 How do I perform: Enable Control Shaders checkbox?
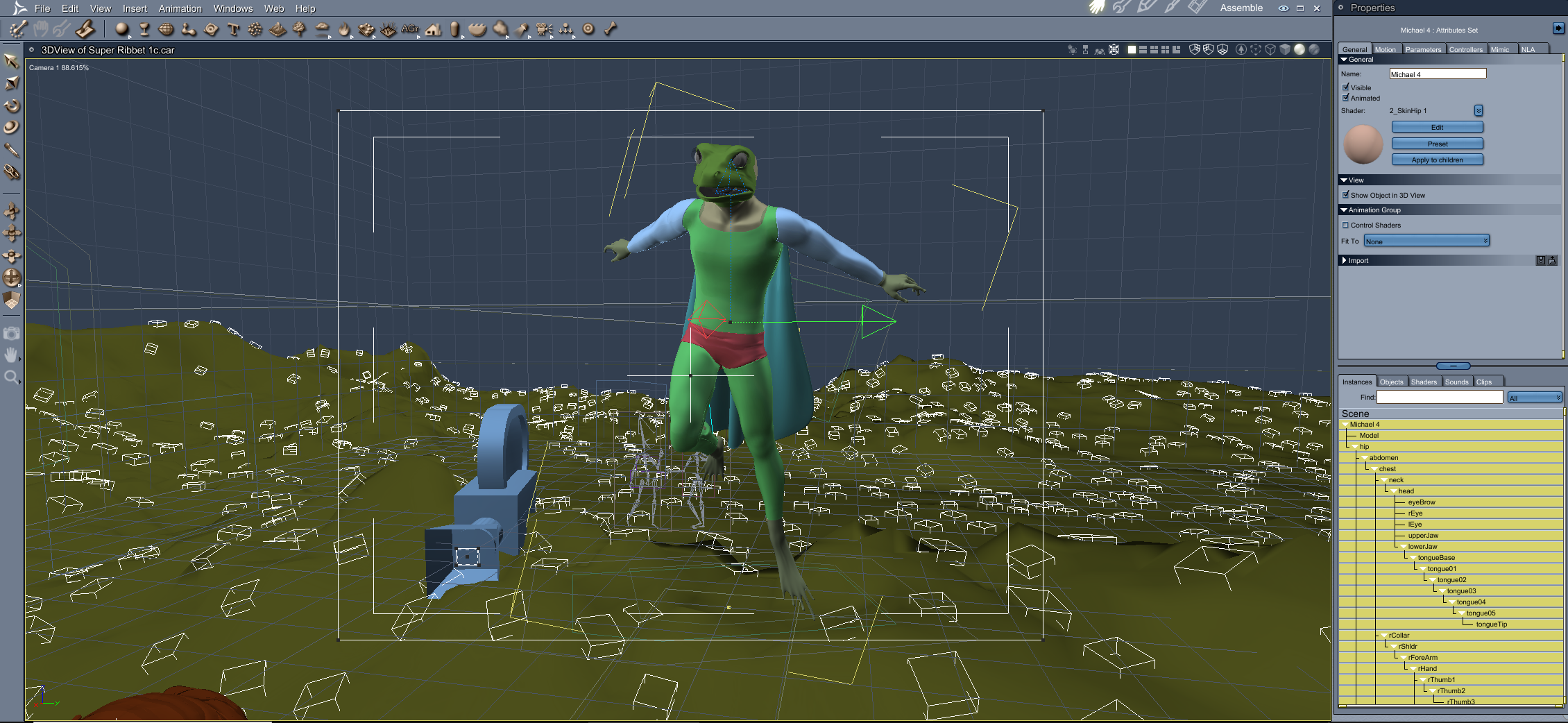pos(1346,225)
